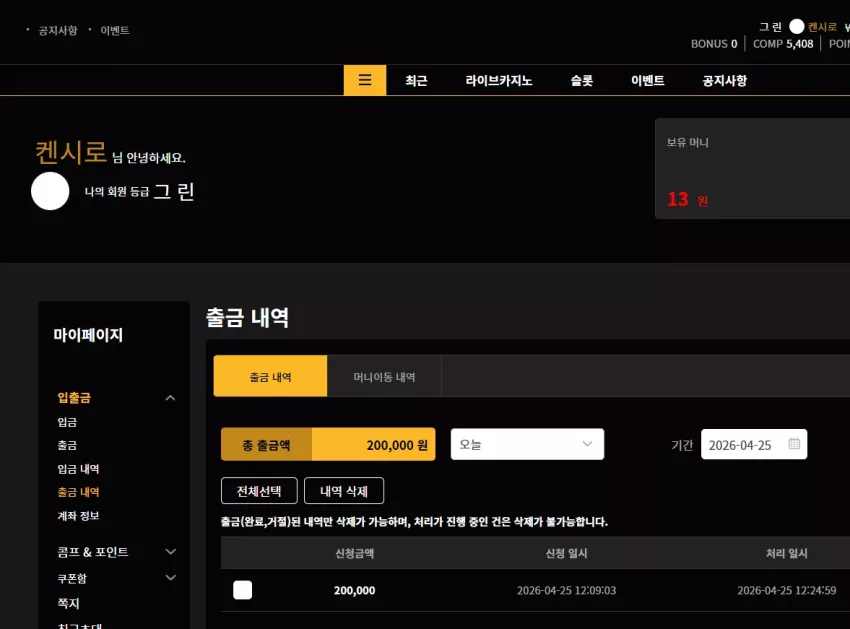
Task: Expand the 콤프 & 포인트 section
Action: click(170, 552)
